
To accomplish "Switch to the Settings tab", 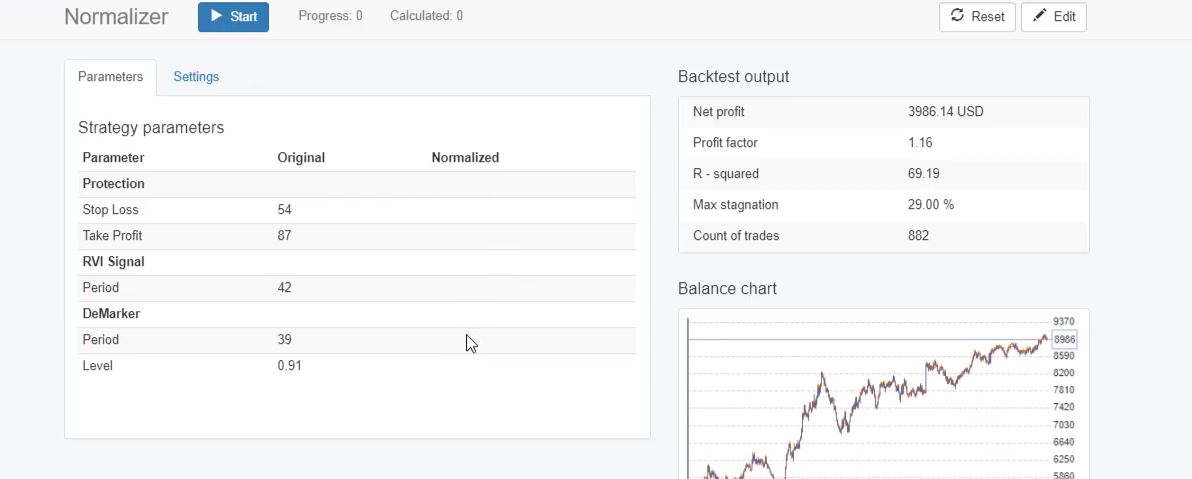I will tap(196, 77).
